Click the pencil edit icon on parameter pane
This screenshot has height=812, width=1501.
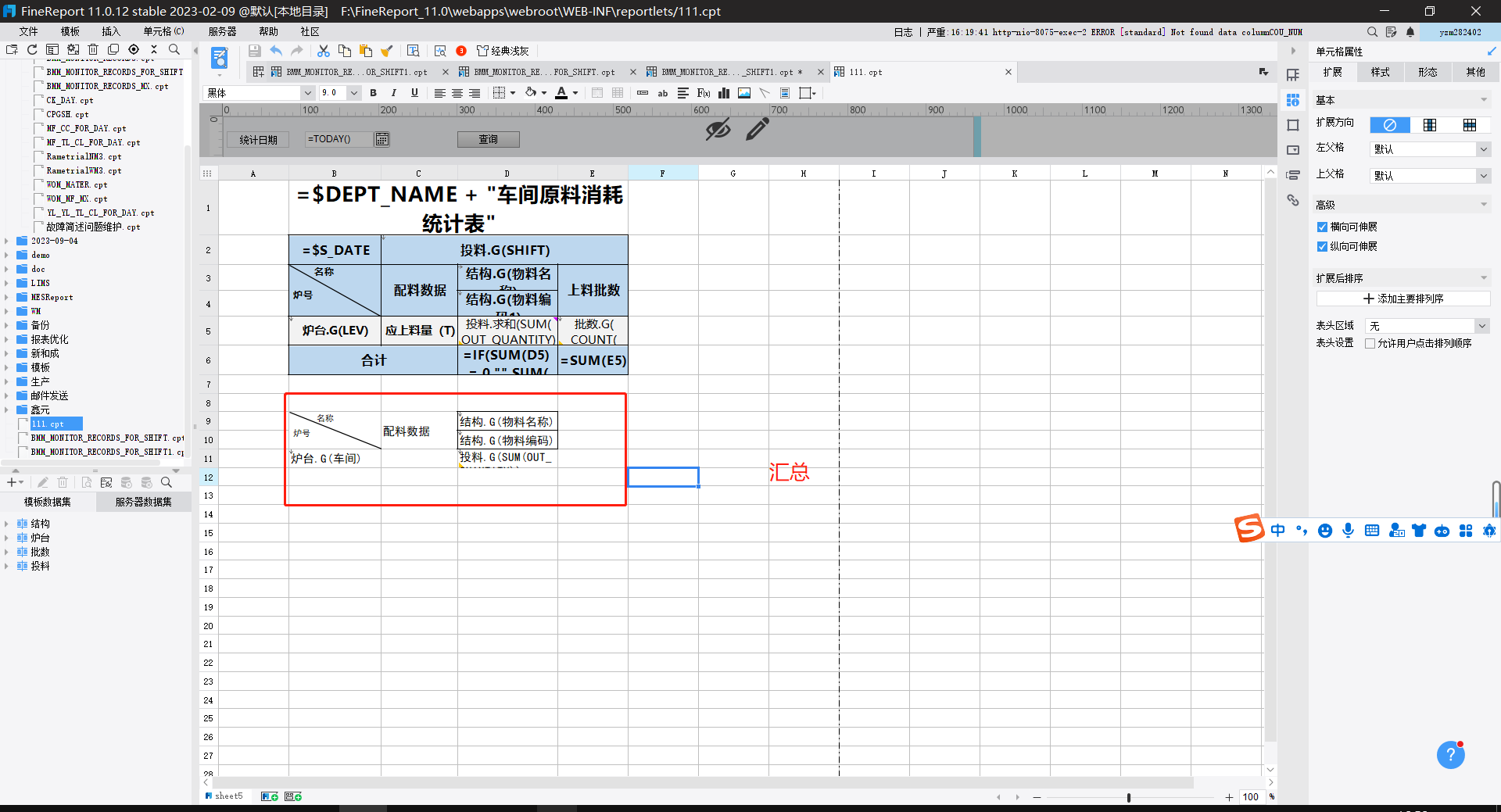(x=757, y=129)
